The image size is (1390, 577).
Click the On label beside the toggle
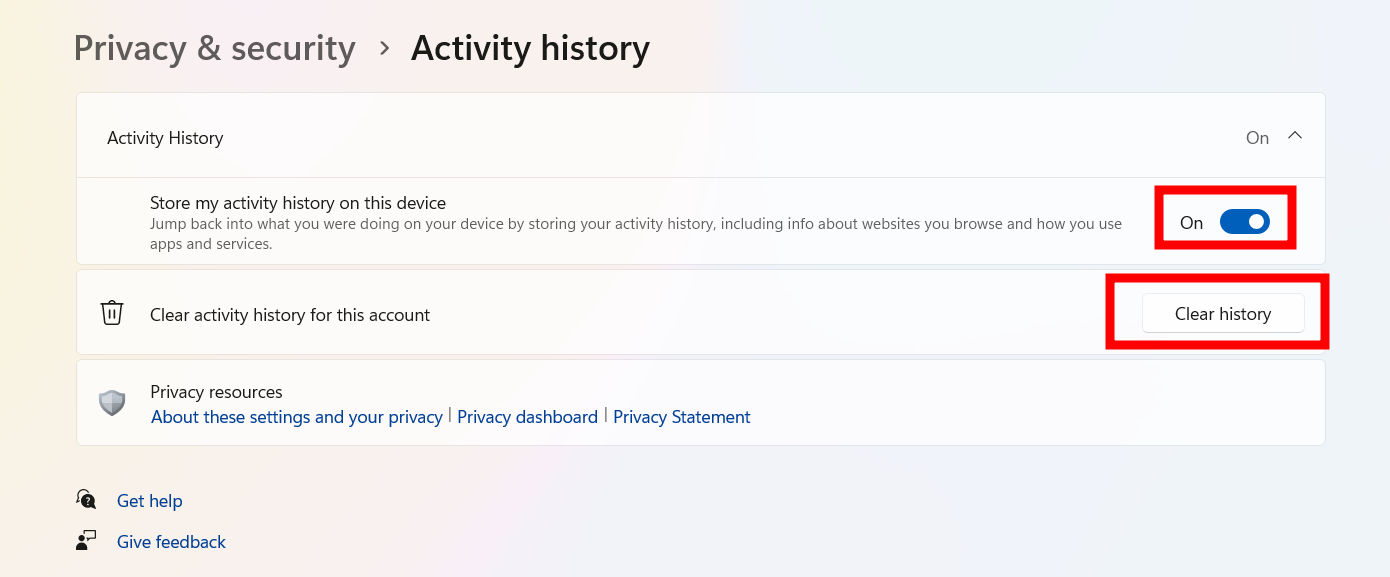pos(1191,223)
